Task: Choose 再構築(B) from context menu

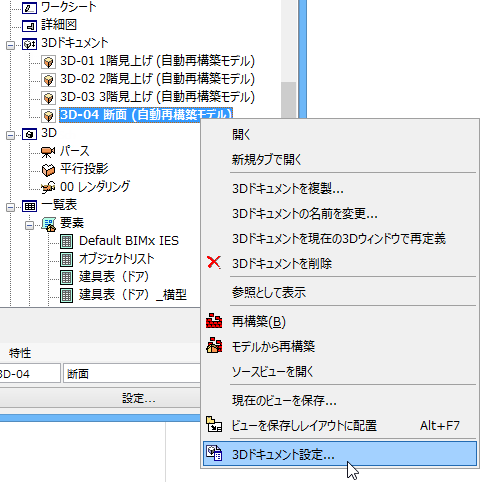Action: tap(340, 321)
